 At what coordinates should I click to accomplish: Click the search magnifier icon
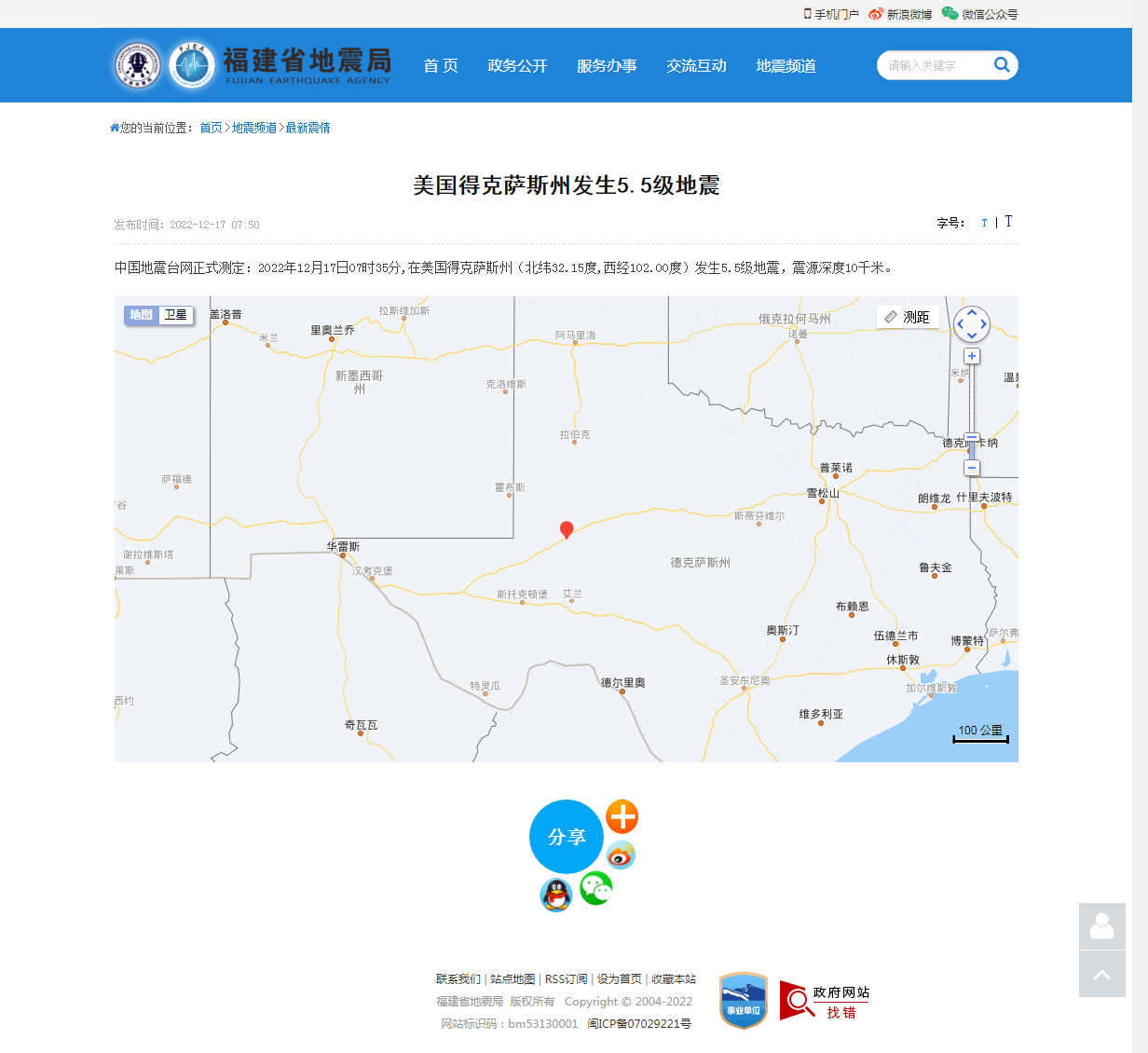[1002, 64]
